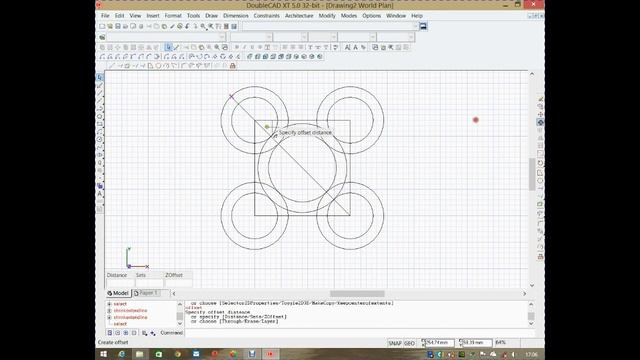
Task: Open Internet Explorer from the taskbar
Action: pos(122,354)
